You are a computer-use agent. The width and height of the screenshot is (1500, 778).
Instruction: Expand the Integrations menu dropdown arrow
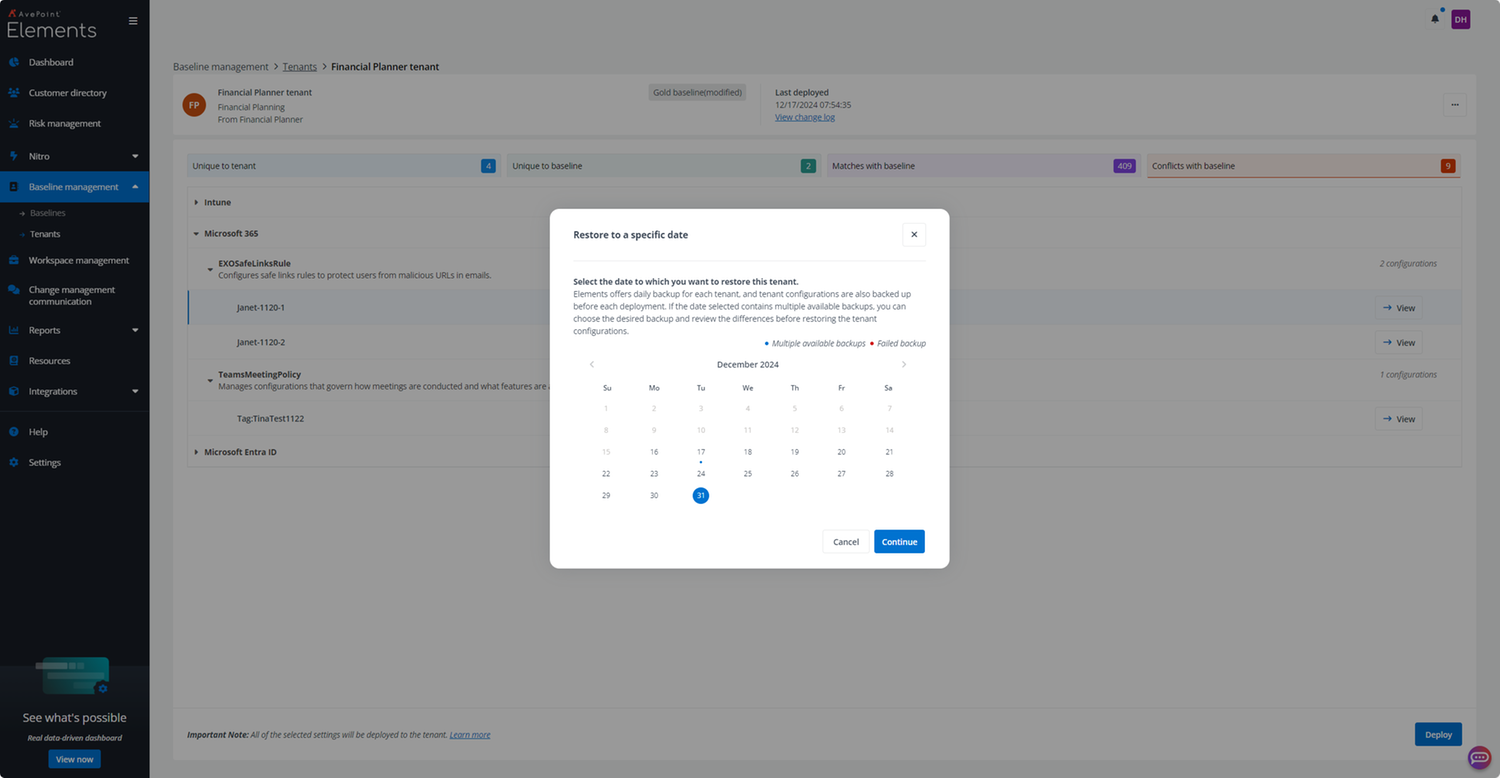tap(135, 391)
